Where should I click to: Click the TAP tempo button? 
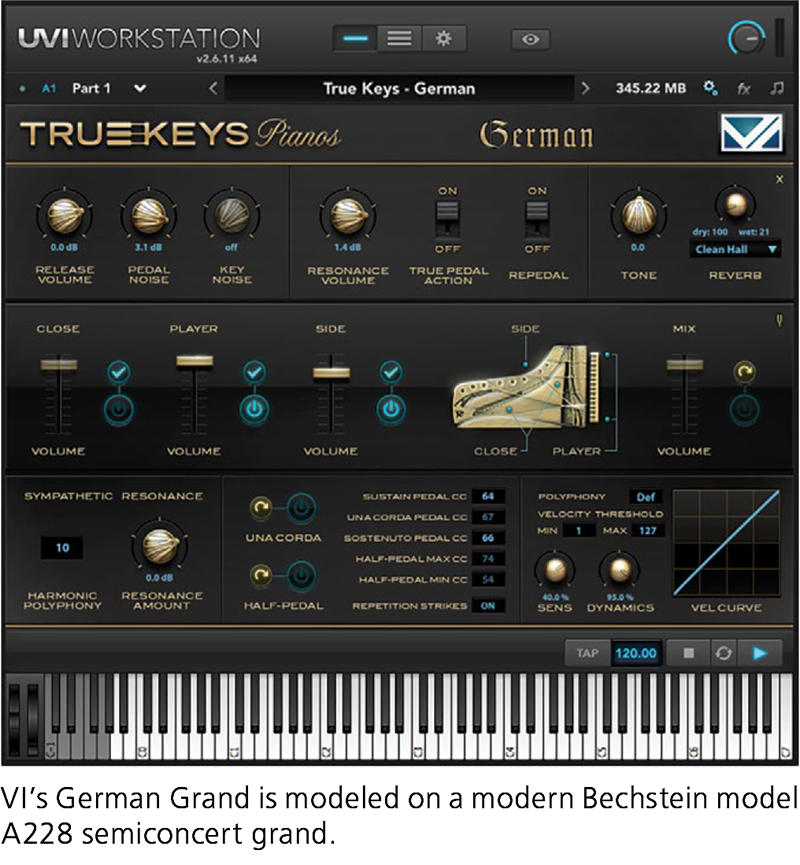586,653
